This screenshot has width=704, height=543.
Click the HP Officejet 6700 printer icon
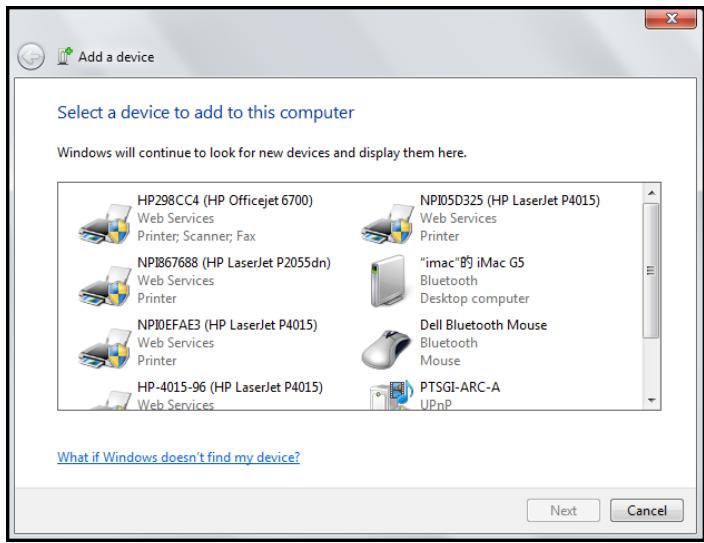tap(105, 223)
